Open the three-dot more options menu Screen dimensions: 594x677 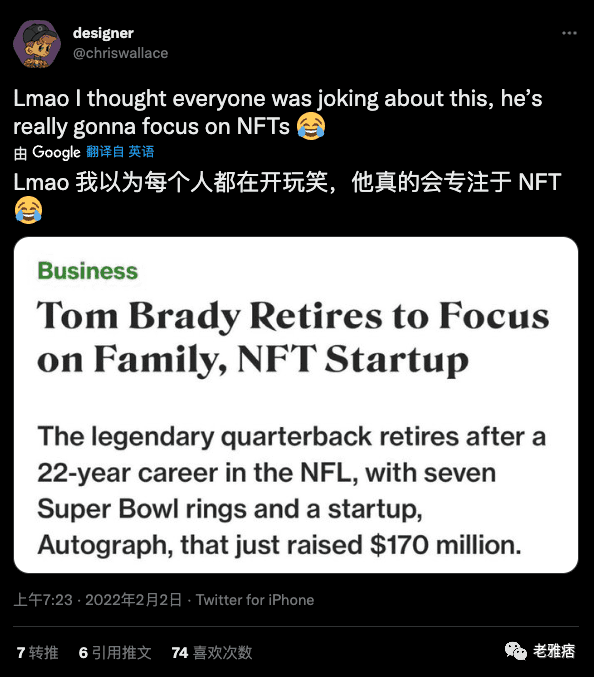pos(569,33)
